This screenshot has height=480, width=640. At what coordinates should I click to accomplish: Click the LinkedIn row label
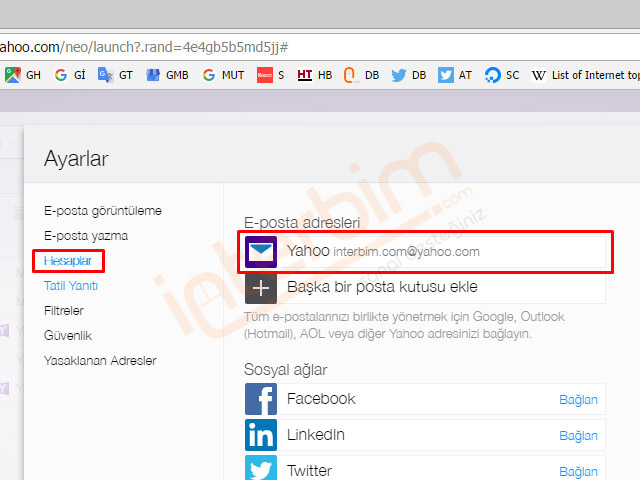(x=316, y=435)
